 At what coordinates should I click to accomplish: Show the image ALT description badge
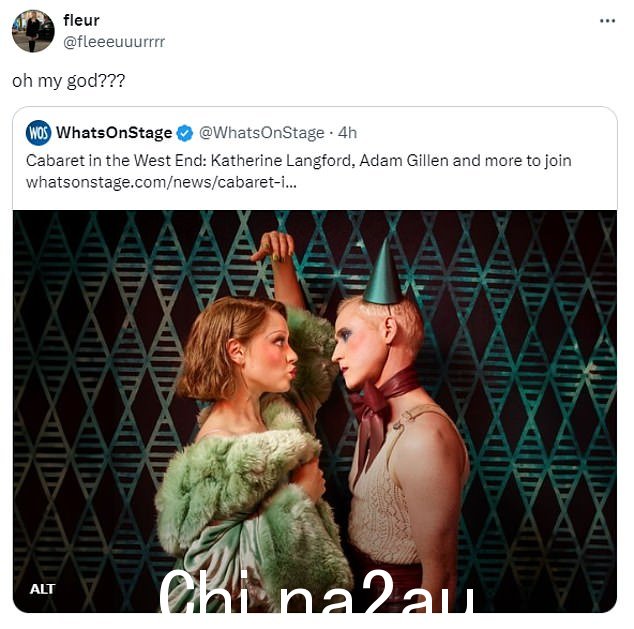tap(42, 589)
